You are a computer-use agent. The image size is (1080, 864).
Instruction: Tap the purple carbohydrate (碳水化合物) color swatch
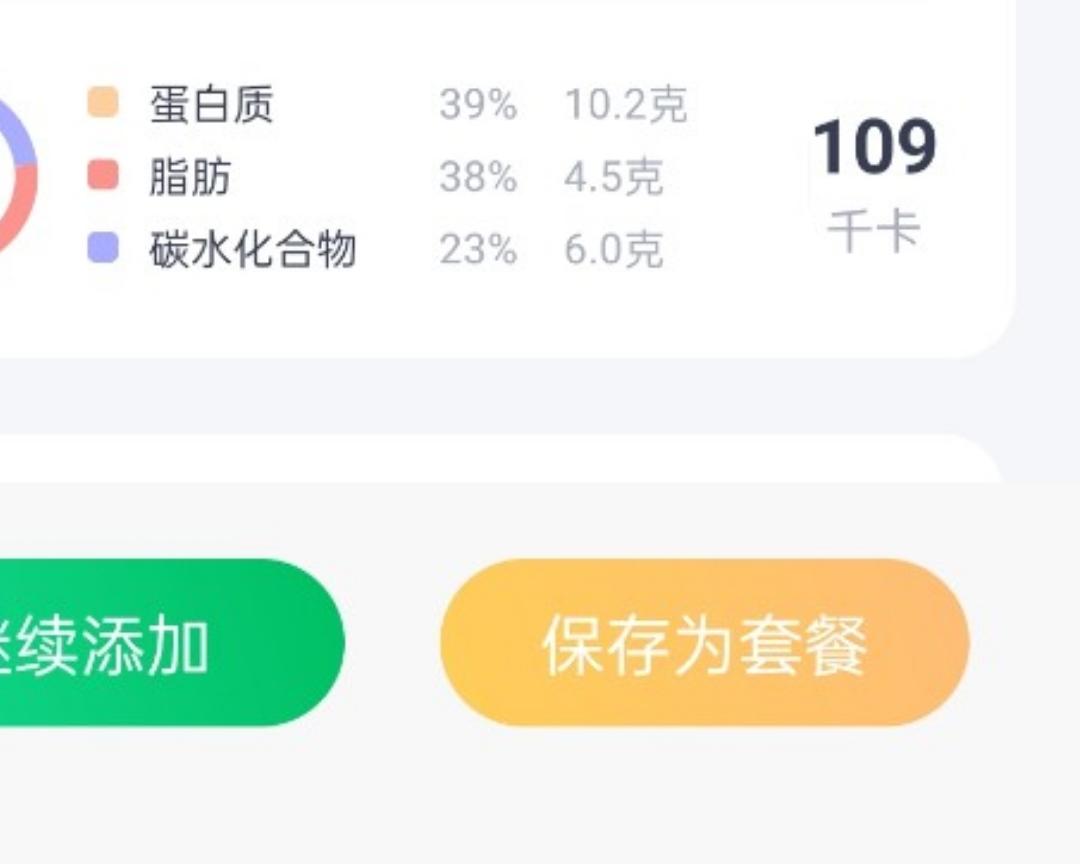click(x=103, y=248)
